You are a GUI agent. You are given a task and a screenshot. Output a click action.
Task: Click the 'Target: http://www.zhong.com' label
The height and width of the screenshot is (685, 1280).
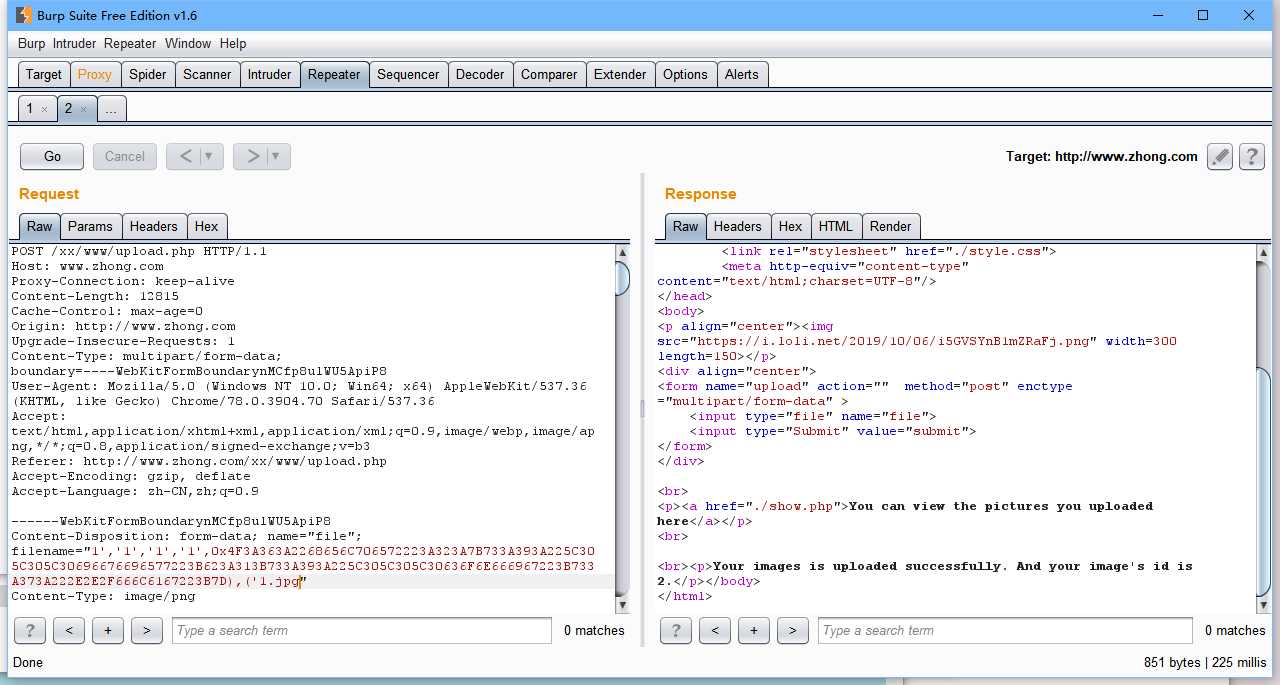[x=1101, y=156]
